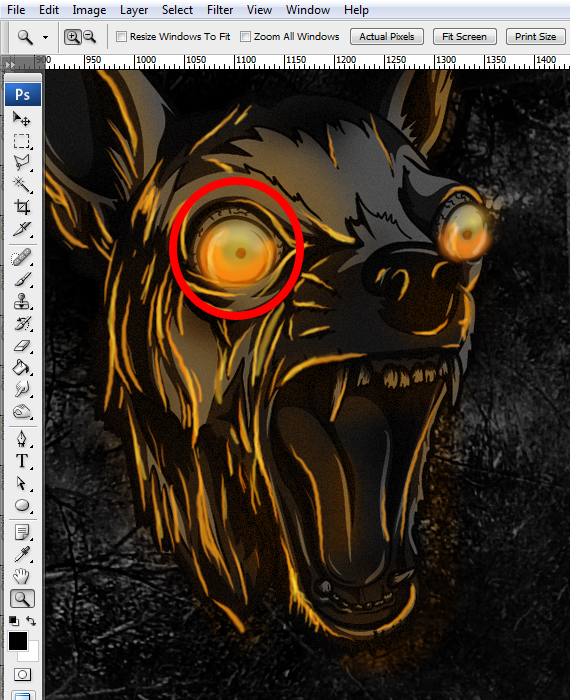Select the Crop tool
Image resolution: width=570 pixels, height=700 pixels.
click(x=21, y=207)
